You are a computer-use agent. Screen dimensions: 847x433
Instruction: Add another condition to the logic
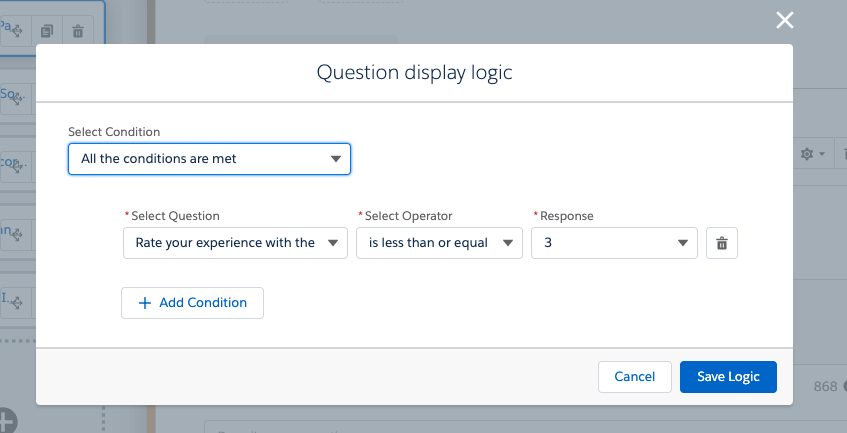(192, 303)
